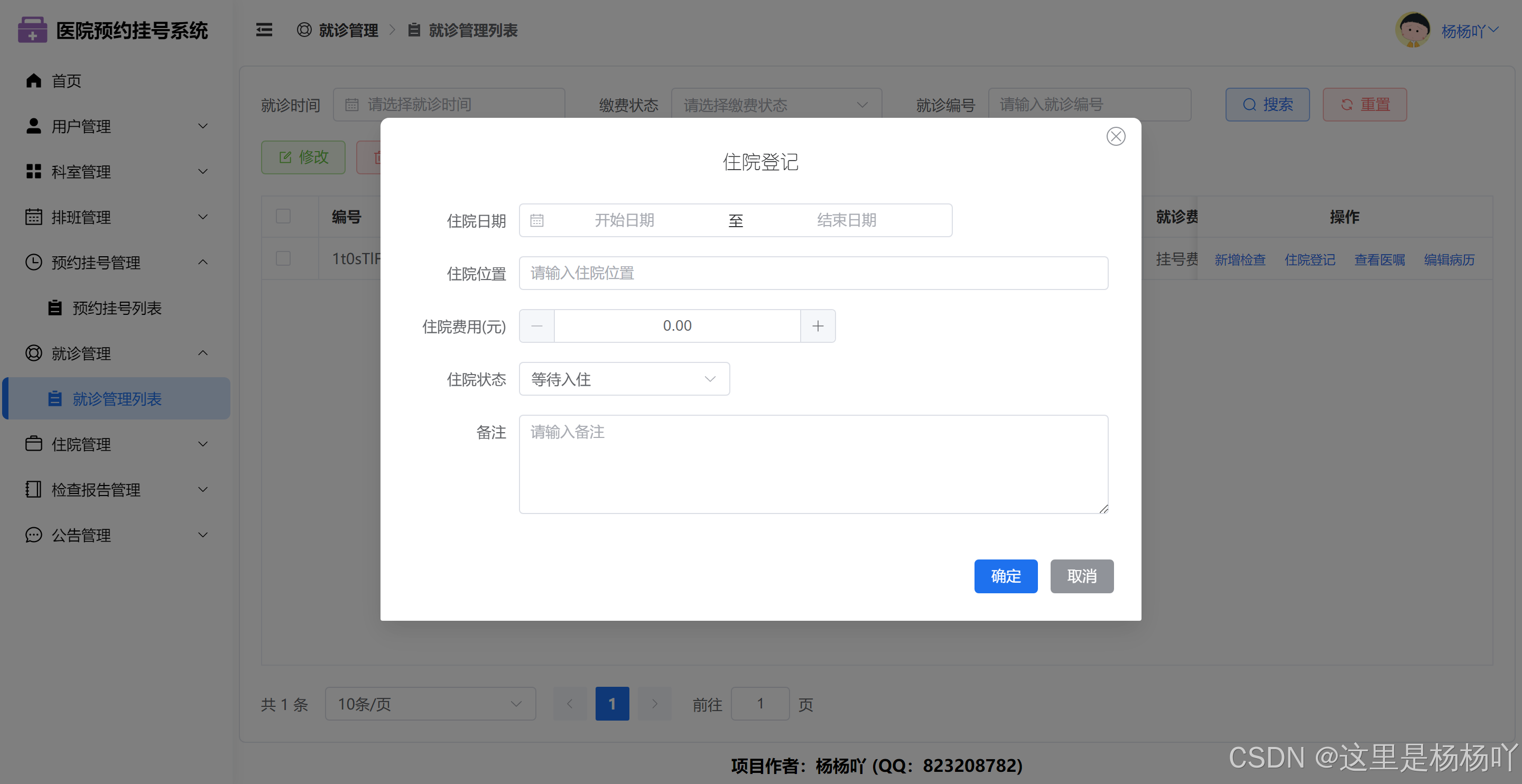Click the plus button for 住院费用
This screenshot has height=784, width=1522.
pyautogui.click(x=817, y=325)
